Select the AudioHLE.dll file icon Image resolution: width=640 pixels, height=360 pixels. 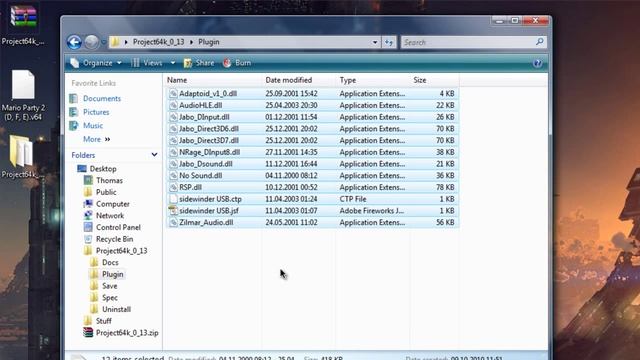173,105
